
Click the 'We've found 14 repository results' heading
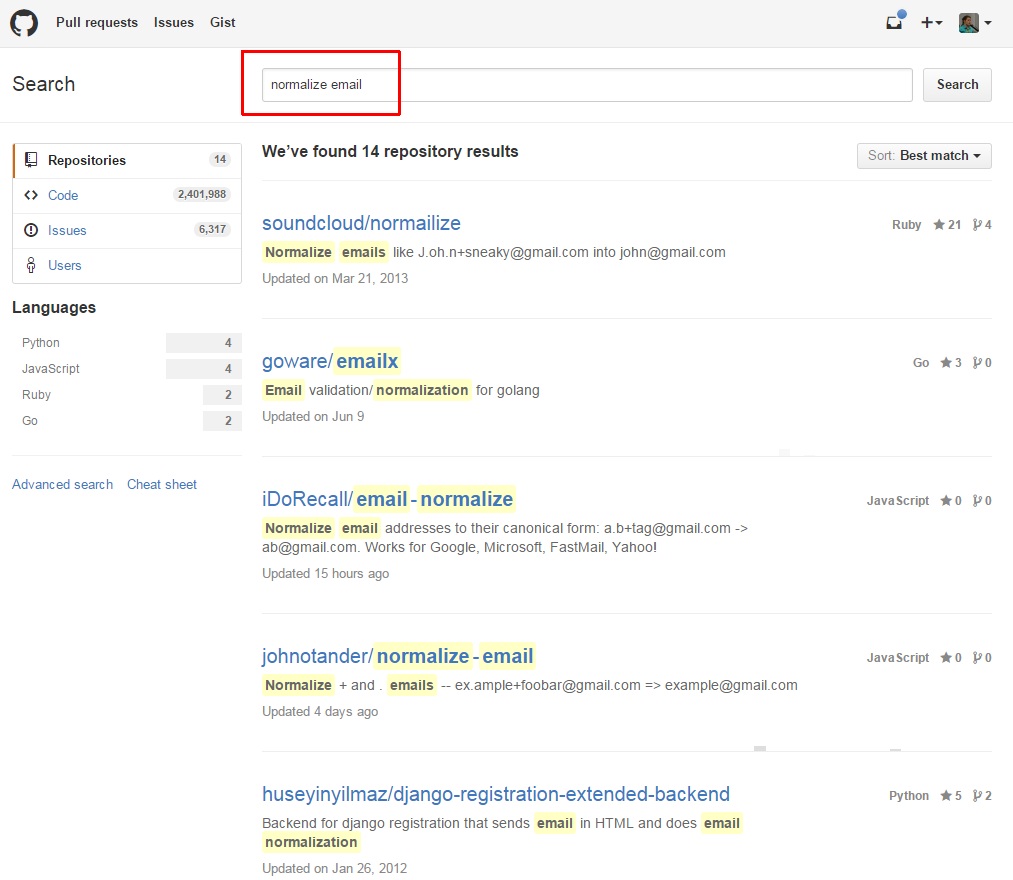click(x=390, y=152)
